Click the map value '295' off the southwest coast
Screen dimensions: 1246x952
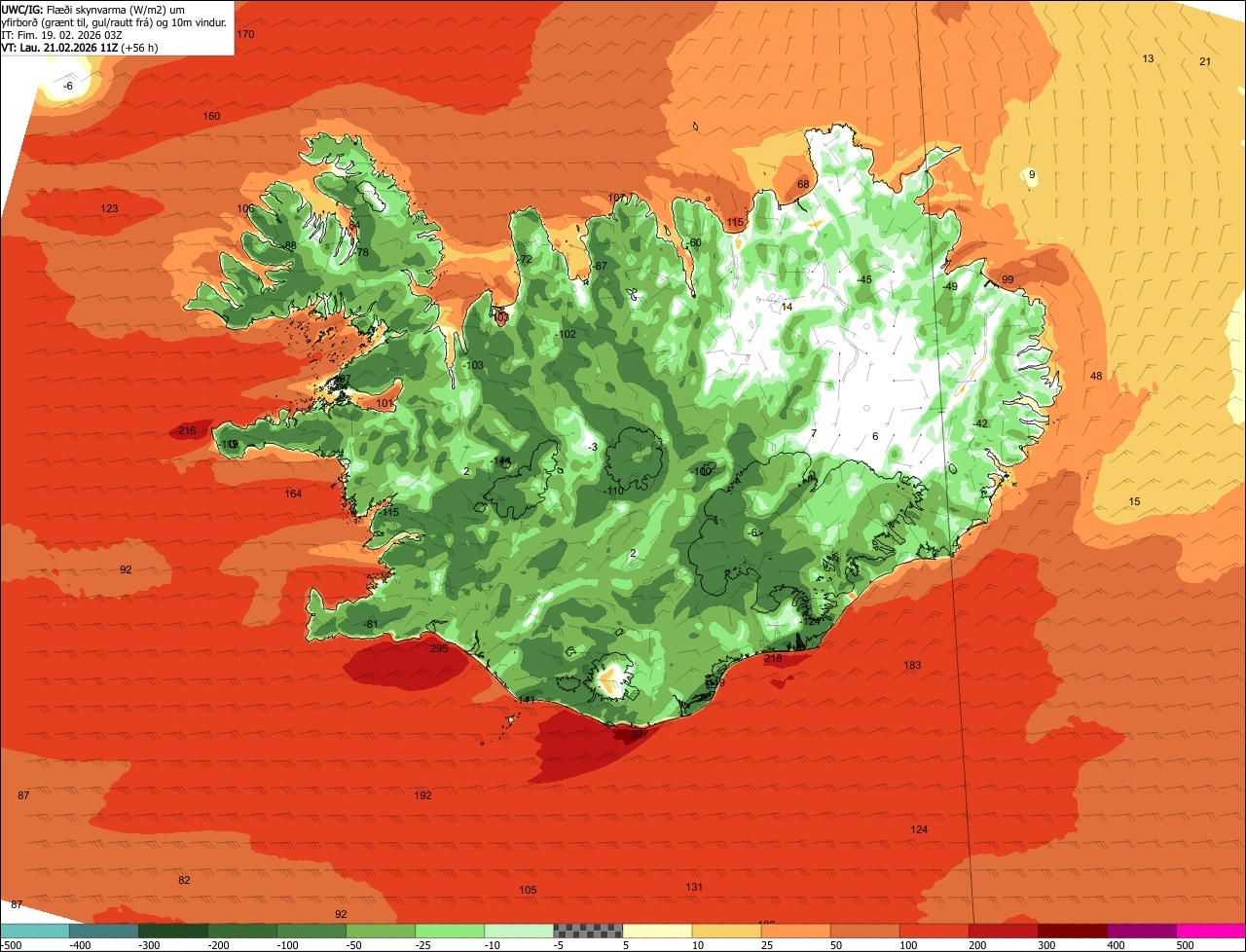(x=439, y=647)
